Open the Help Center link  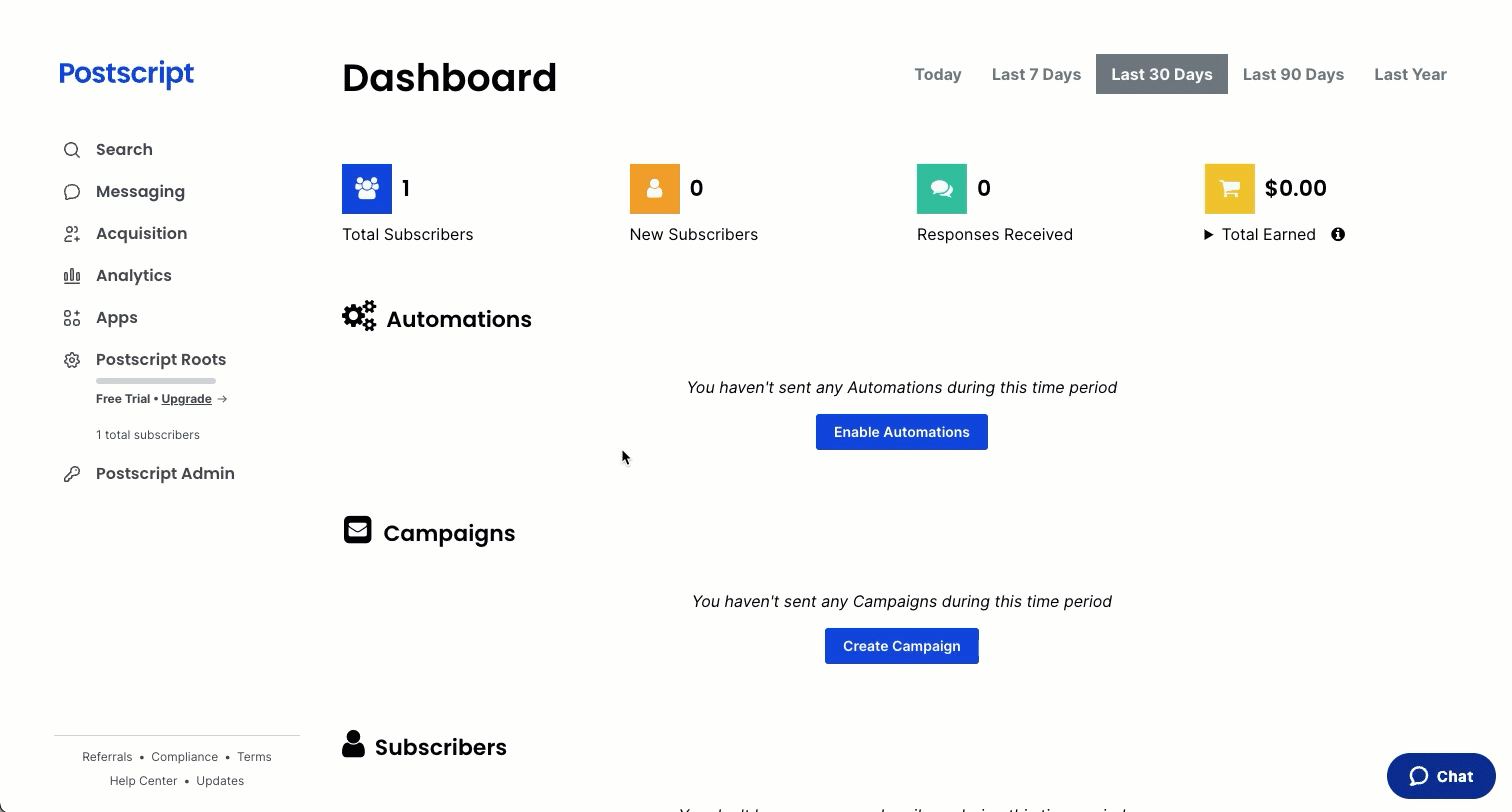pos(143,780)
